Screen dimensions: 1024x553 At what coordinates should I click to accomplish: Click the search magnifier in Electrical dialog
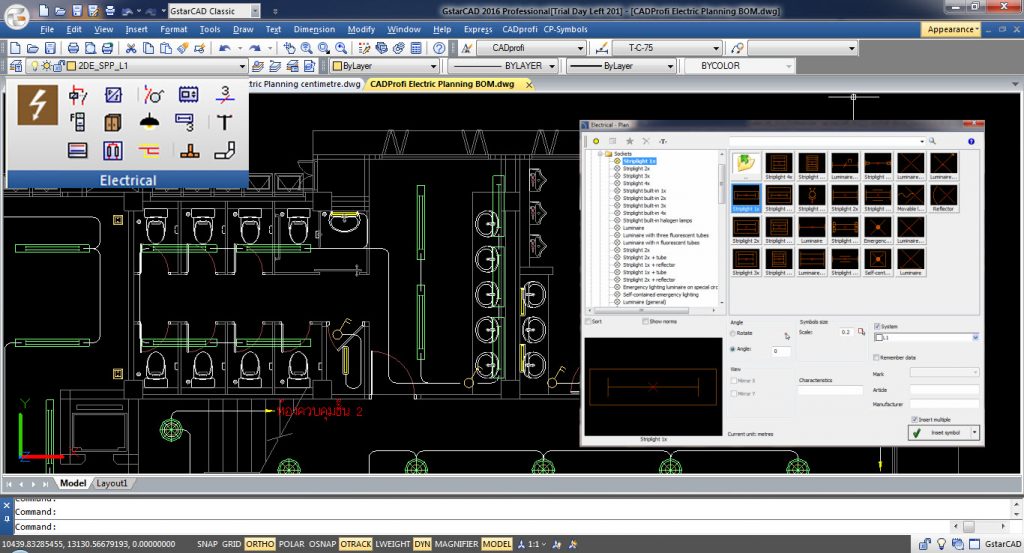tap(932, 141)
